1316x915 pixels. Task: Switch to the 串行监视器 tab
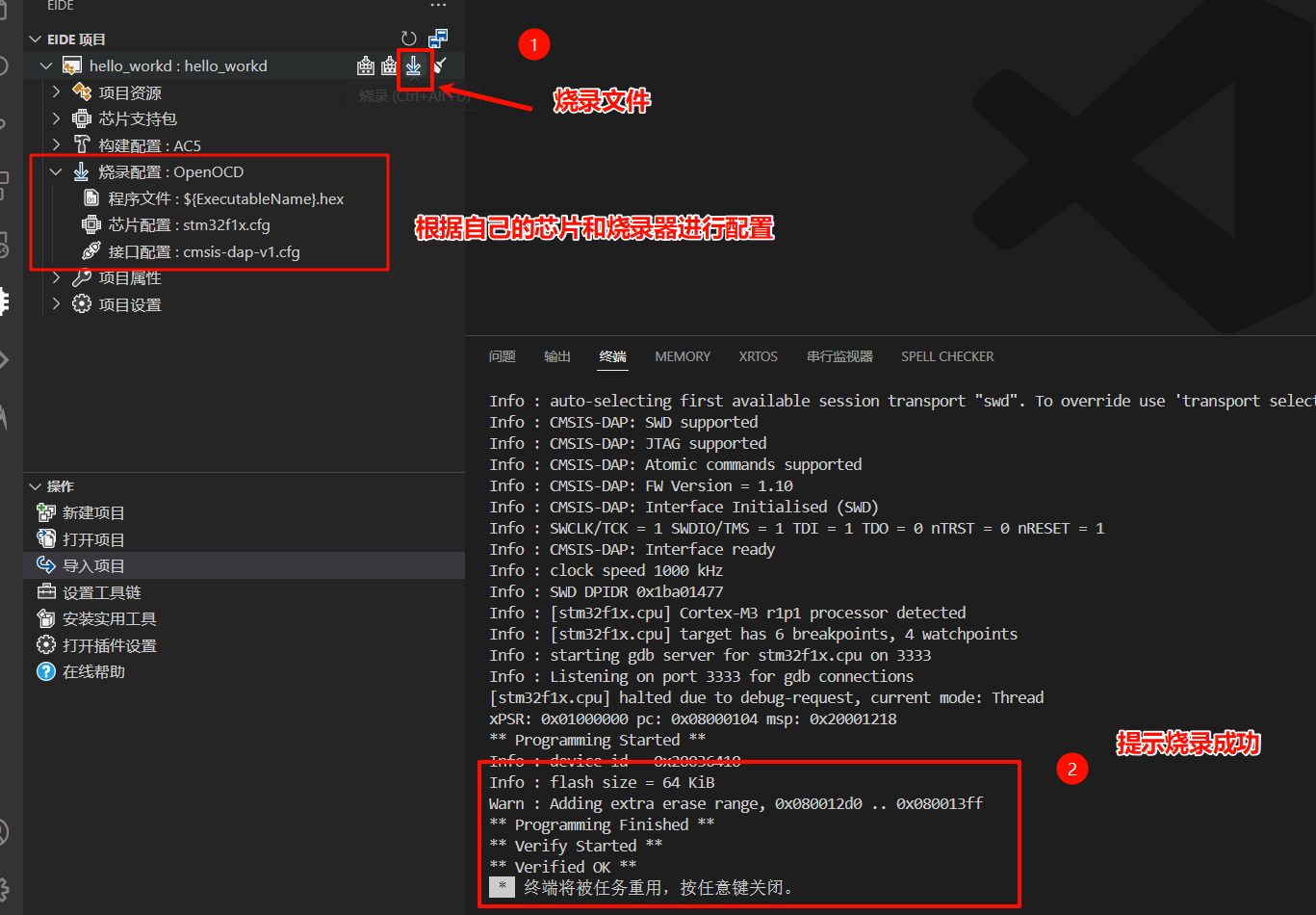point(839,356)
